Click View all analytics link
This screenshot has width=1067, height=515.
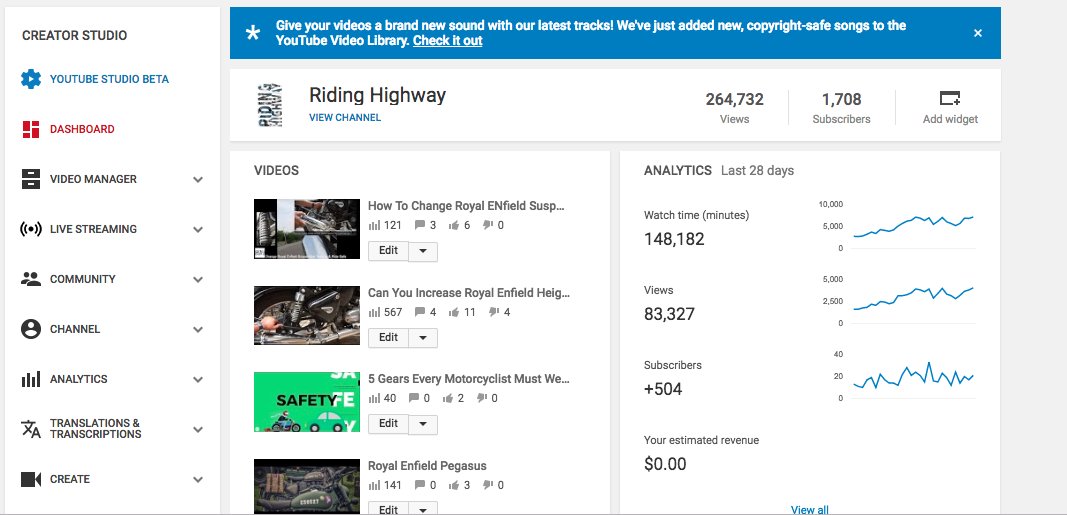tap(810, 510)
